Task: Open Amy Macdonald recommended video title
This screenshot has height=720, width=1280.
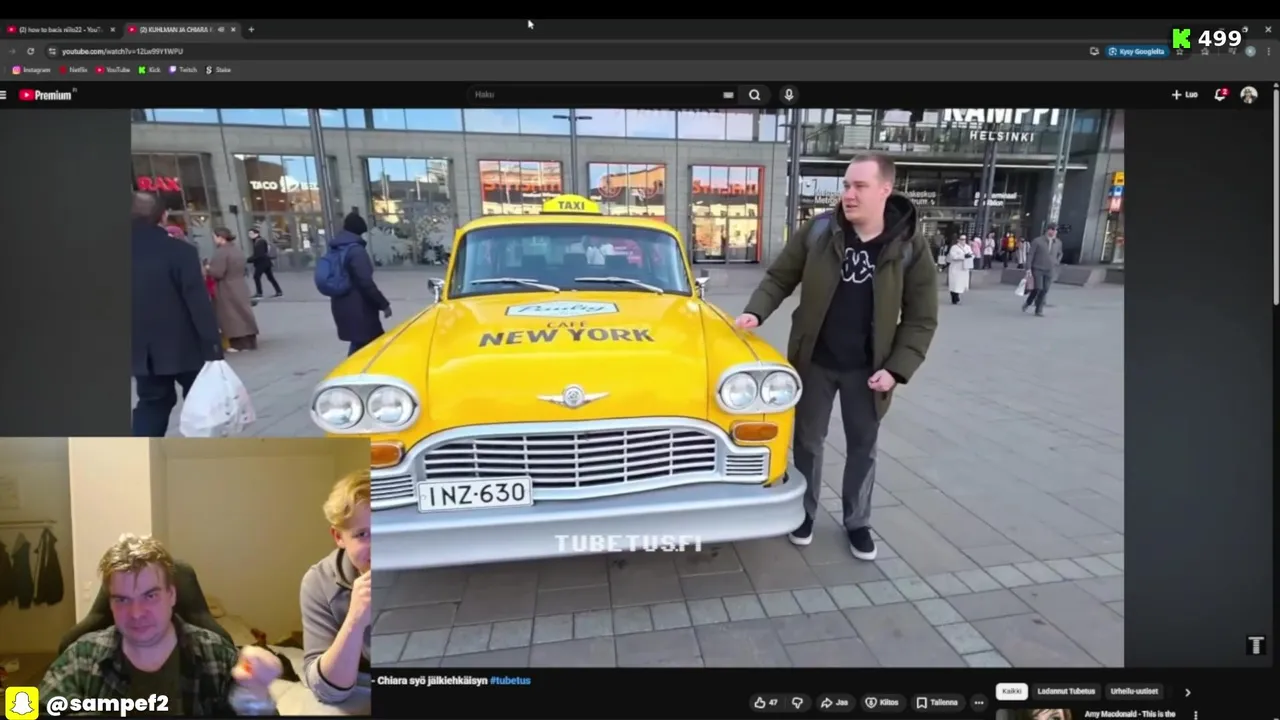Action: pos(1130,714)
